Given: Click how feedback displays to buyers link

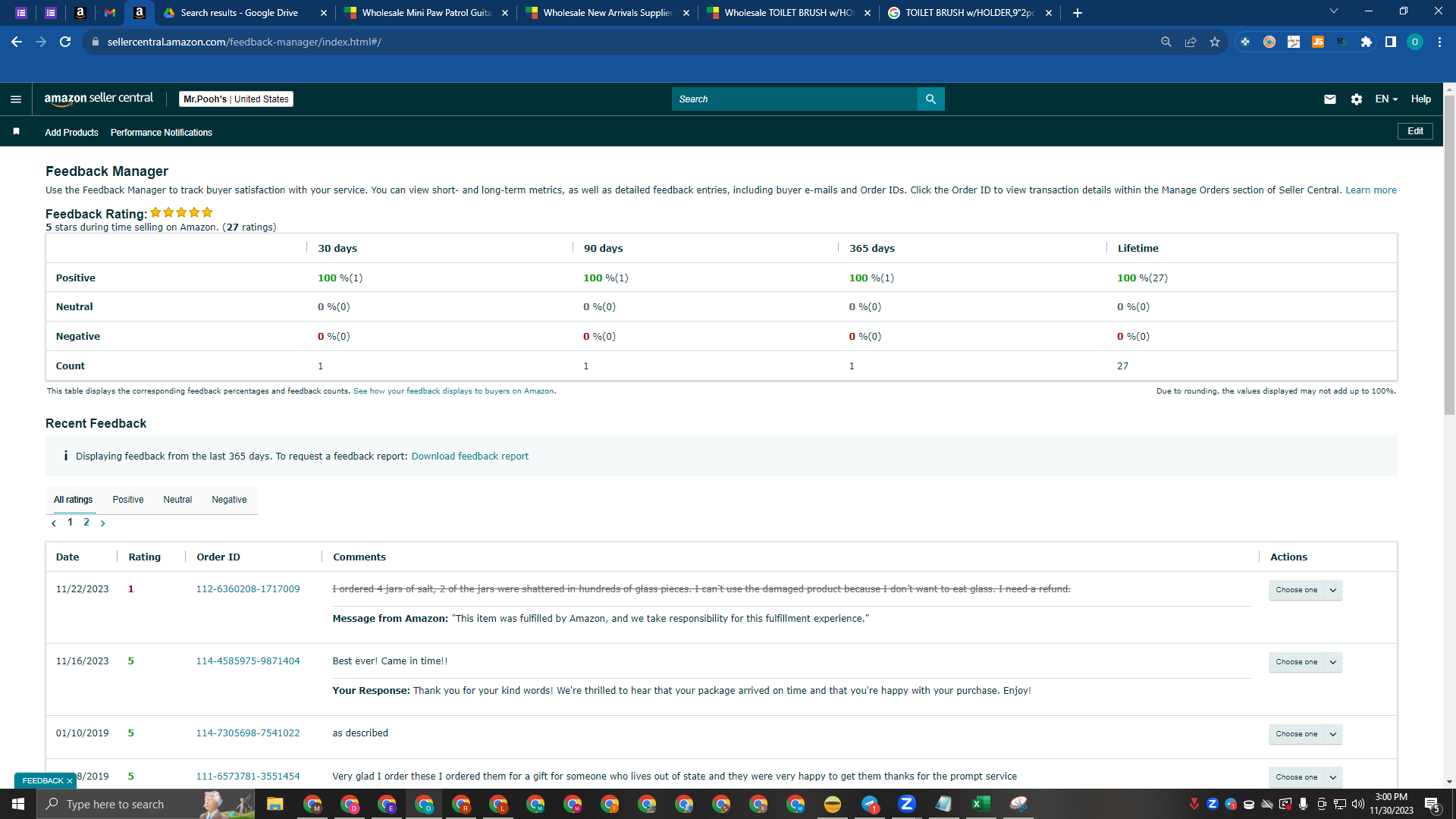Looking at the screenshot, I should [454, 391].
